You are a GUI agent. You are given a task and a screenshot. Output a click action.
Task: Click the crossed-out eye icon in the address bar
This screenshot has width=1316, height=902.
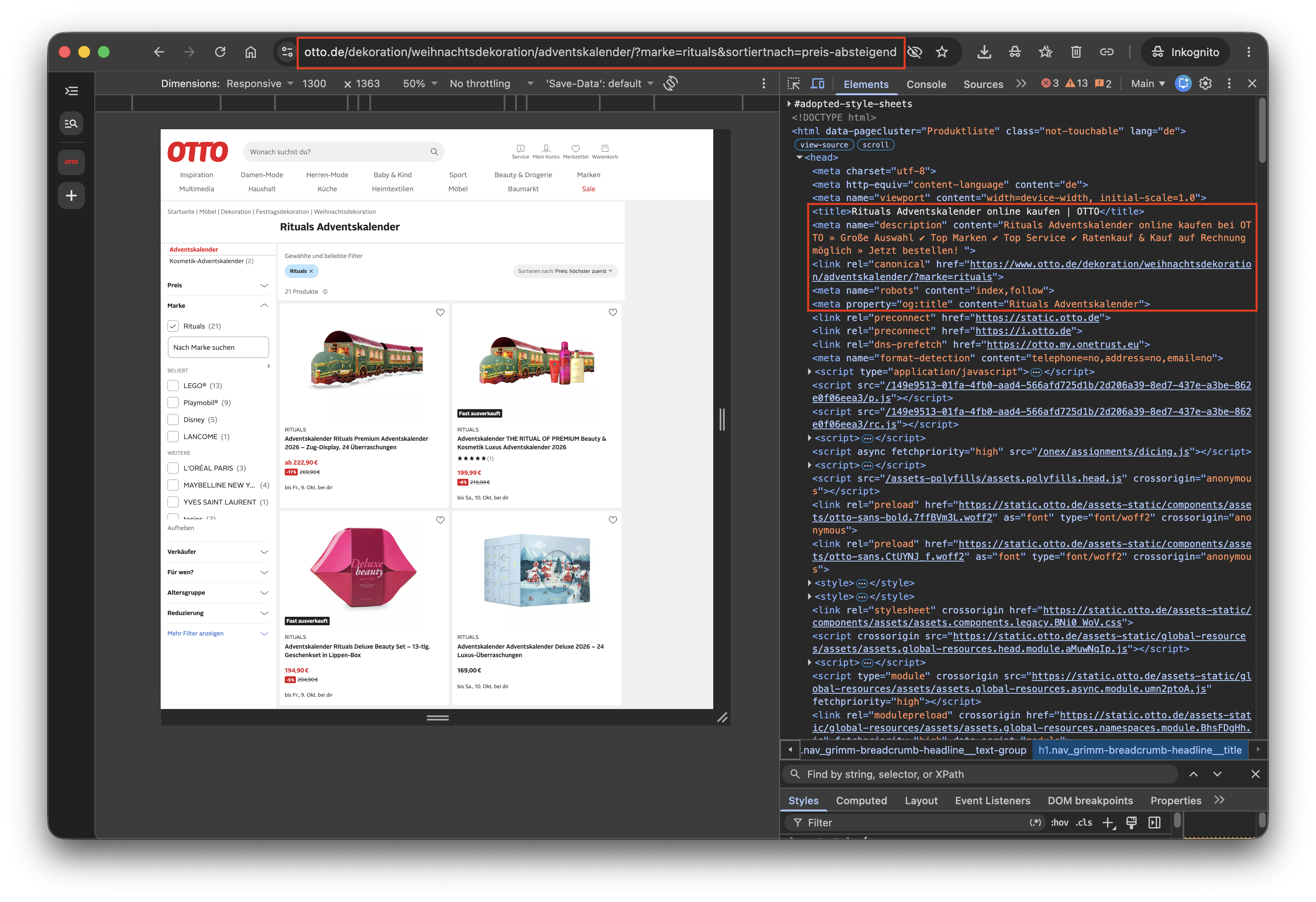[x=914, y=52]
